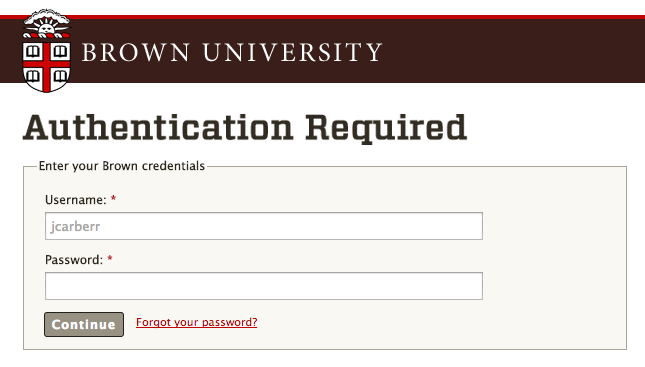Image resolution: width=645 pixels, height=367 pixels.
Task: Click the 'Username:' field label
Action: tap(76, 200)
